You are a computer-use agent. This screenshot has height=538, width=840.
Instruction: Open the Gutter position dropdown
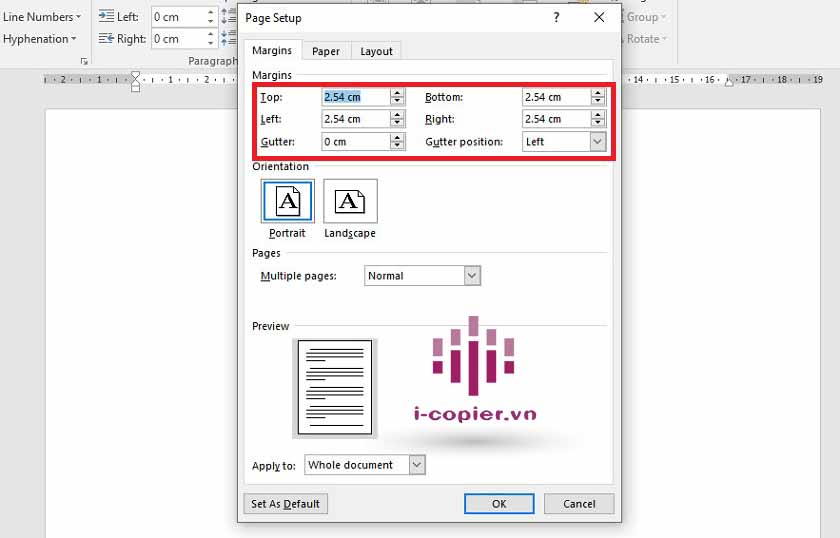pyautogui.click(x=598, y=142)
